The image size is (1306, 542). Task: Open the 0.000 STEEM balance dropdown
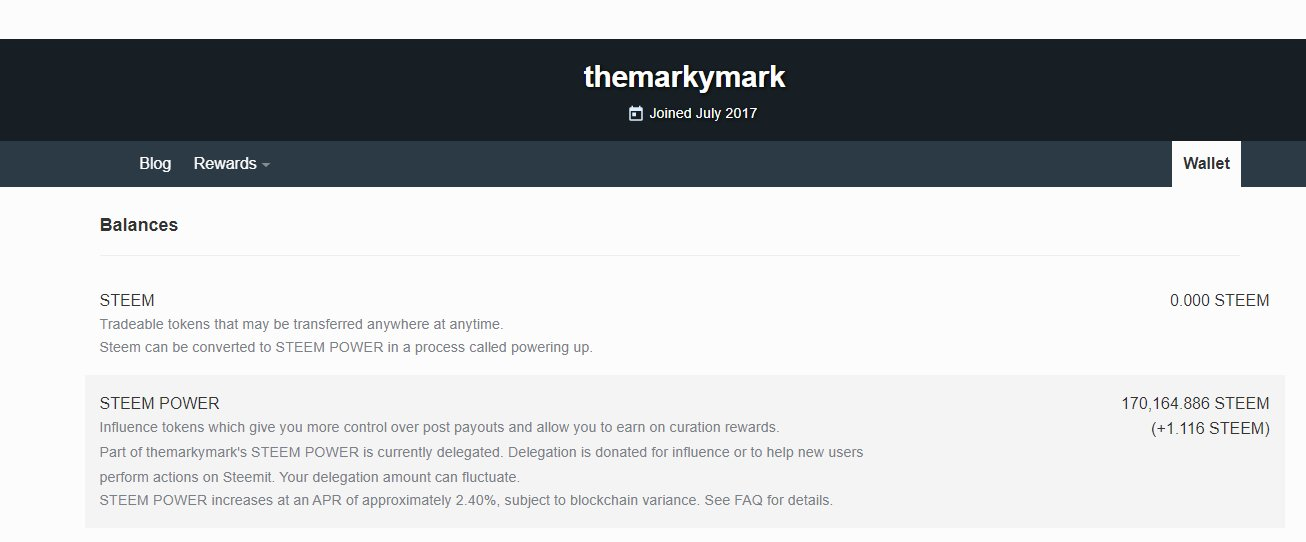tap(1219, 301)
